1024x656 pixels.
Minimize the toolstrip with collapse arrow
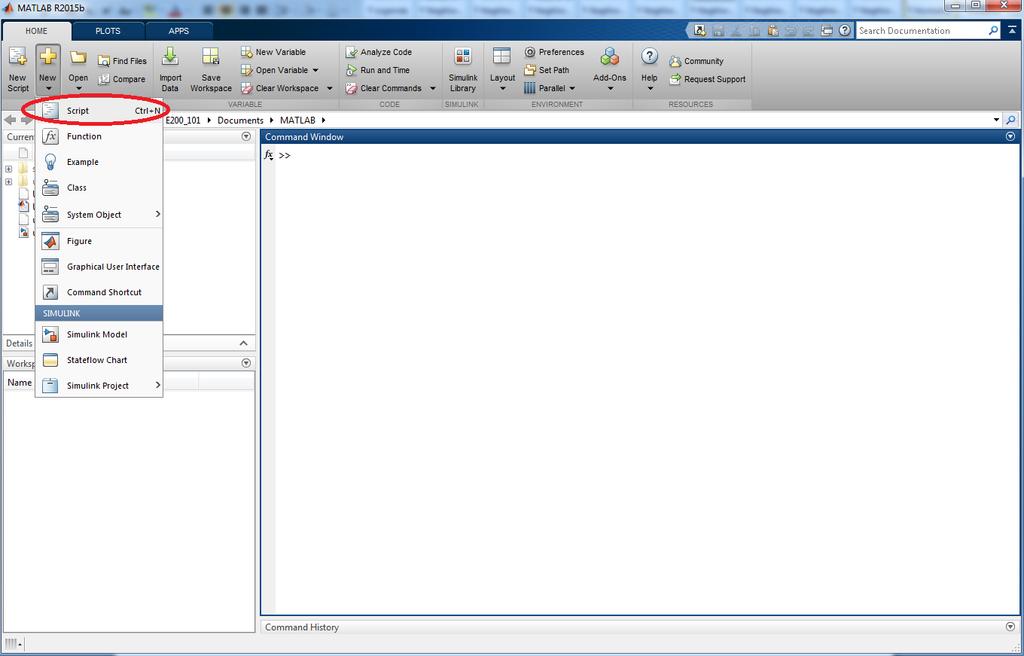[1012, 31]
